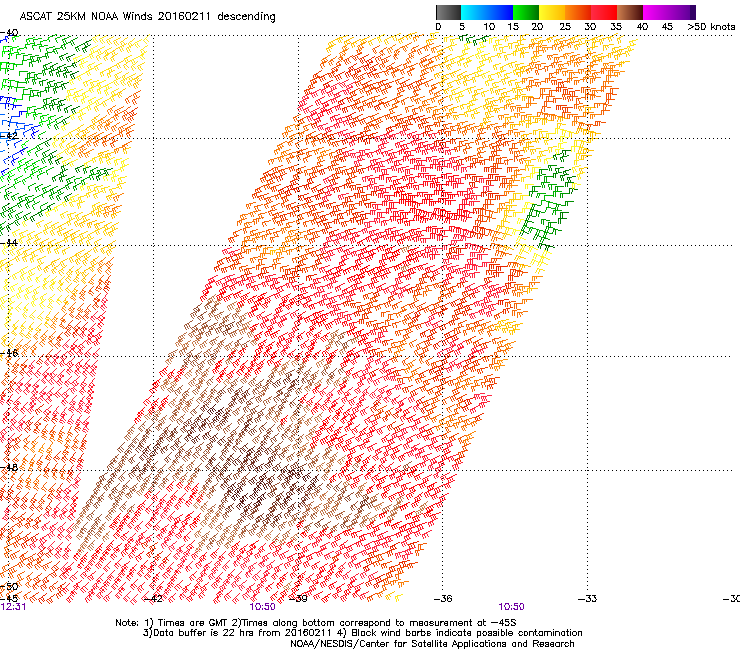This screenshot has width=740, height=650.
Task: Click the note 'Data buffer is 22 hrs from 20160211'
Action: [239, 633]
